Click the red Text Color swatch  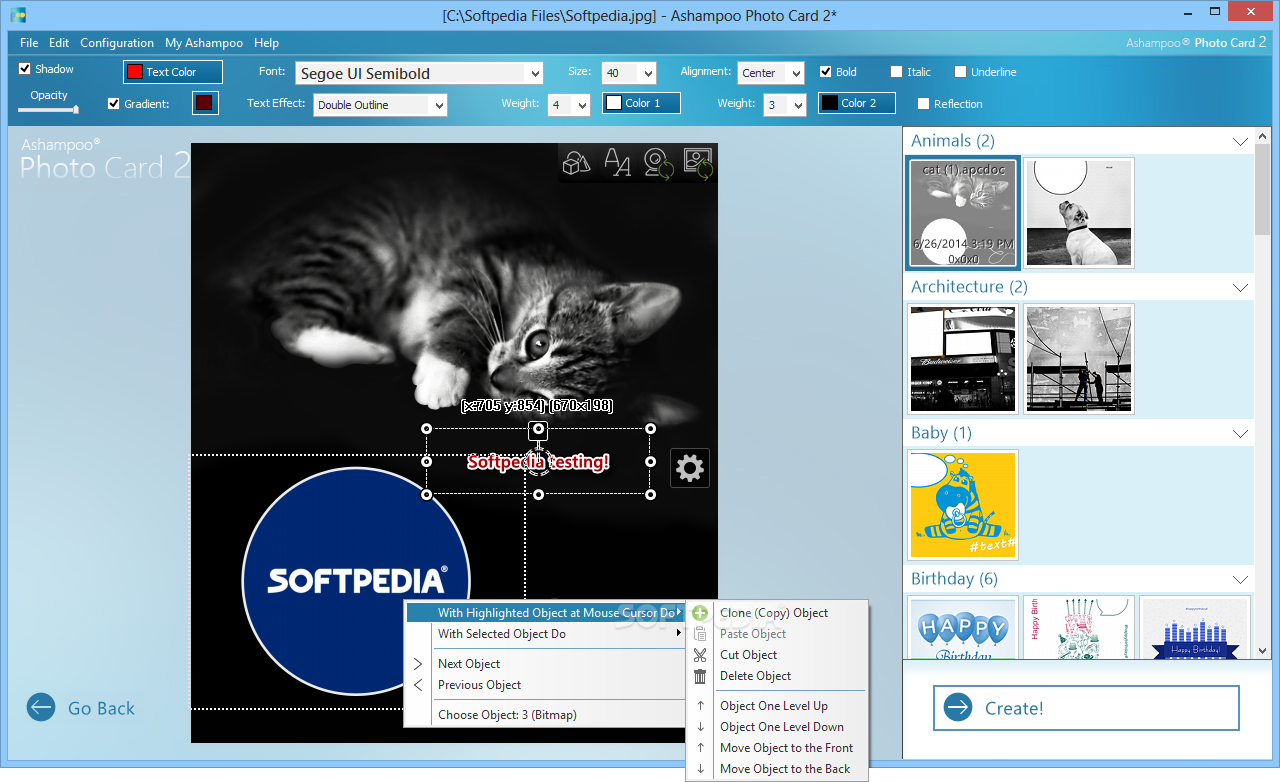135,72
